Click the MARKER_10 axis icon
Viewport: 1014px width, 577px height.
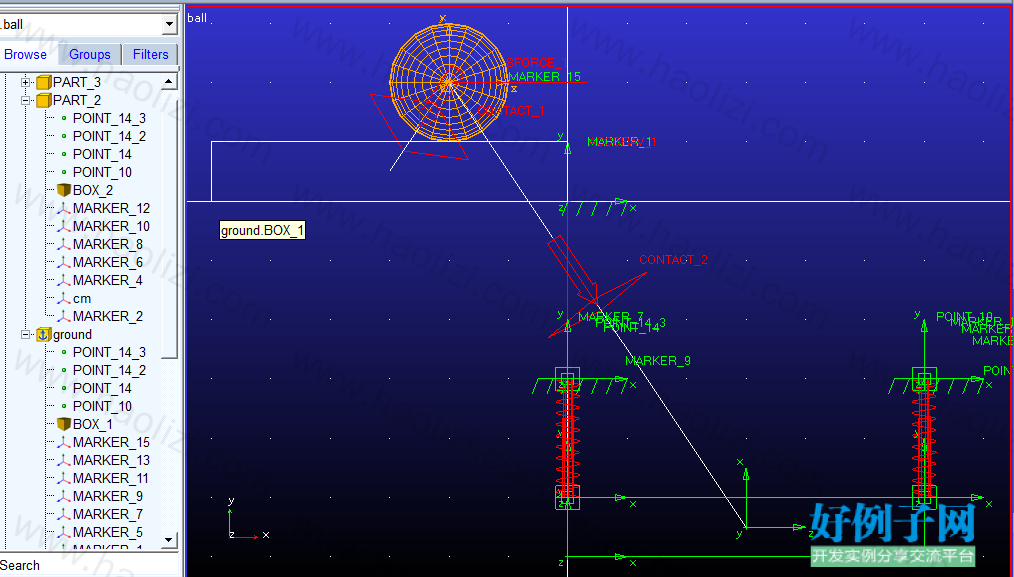[63, 226]
